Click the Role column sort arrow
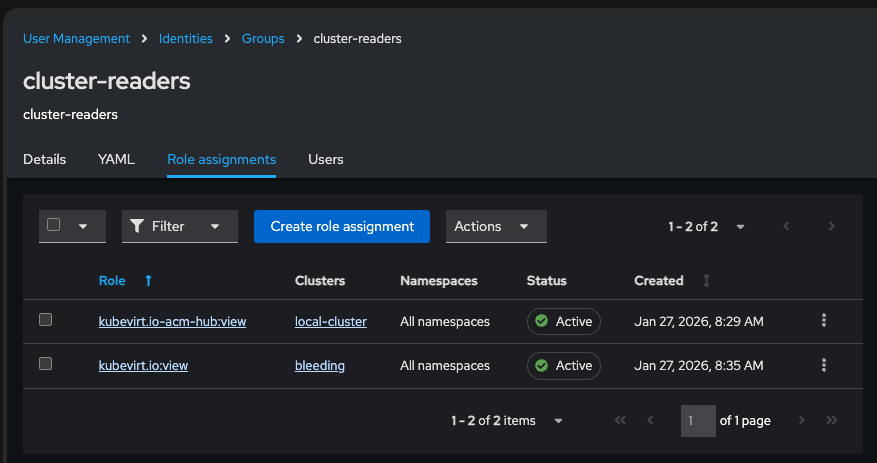877x463 pixels. tap(149, 281)
